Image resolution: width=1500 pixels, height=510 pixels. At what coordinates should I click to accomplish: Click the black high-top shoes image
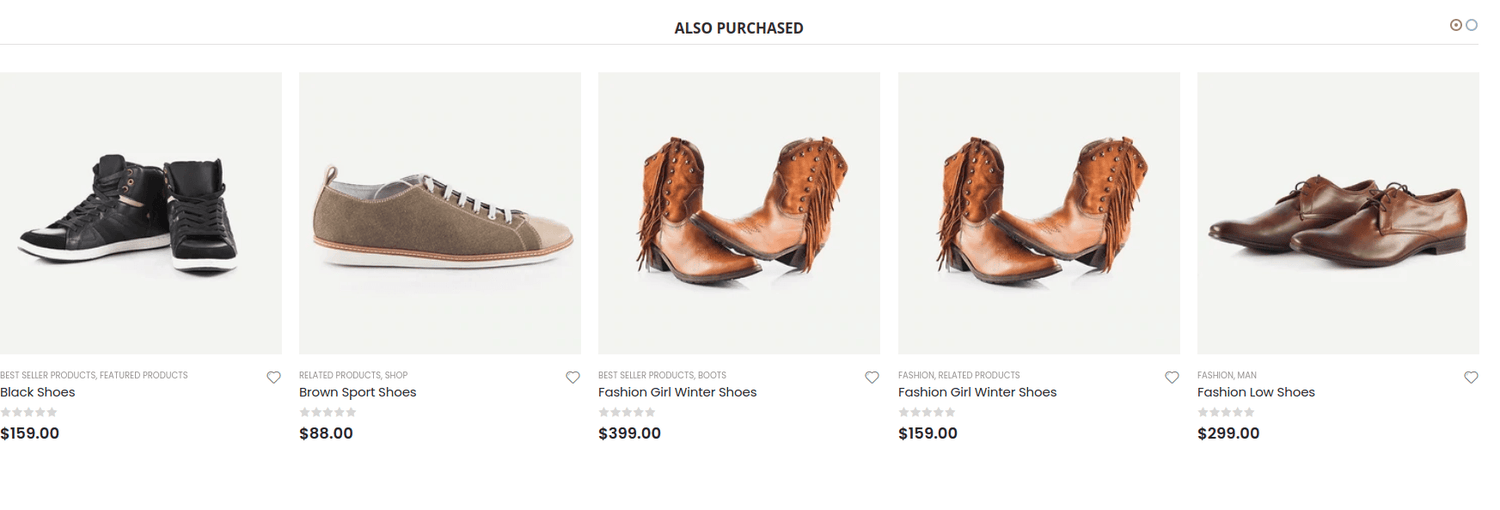(x=140, y=213)
